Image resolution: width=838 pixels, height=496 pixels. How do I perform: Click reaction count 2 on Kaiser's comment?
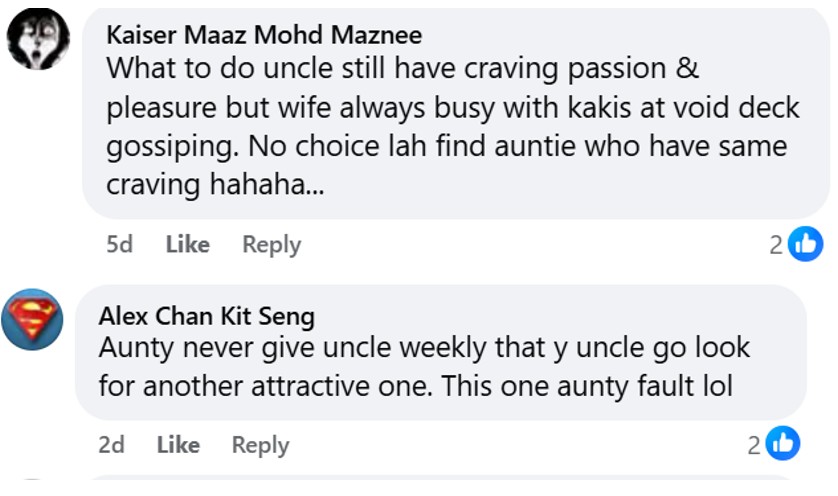click(x=776, y=245)
